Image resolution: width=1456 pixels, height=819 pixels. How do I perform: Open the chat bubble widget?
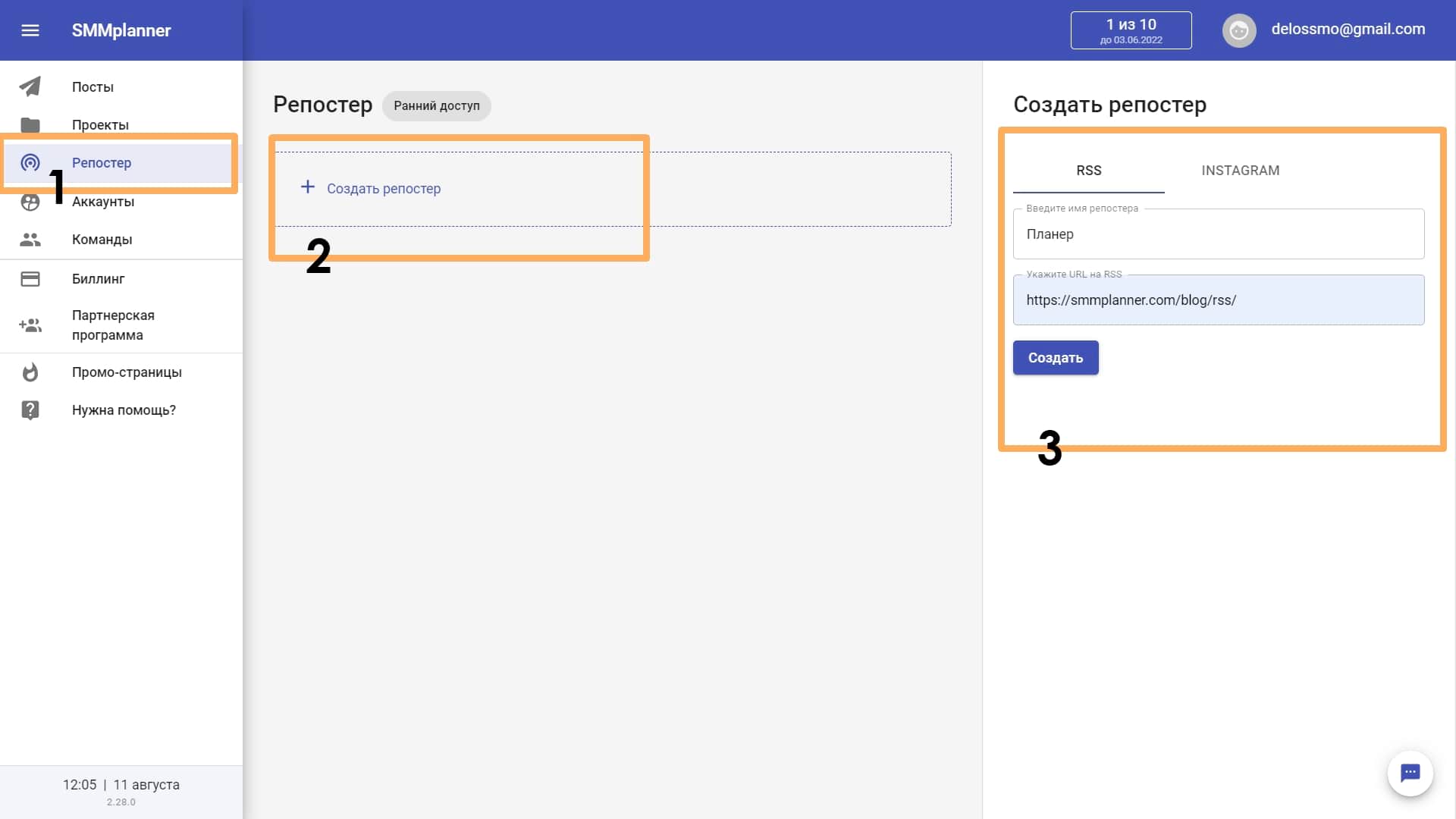pos(1410,773)
